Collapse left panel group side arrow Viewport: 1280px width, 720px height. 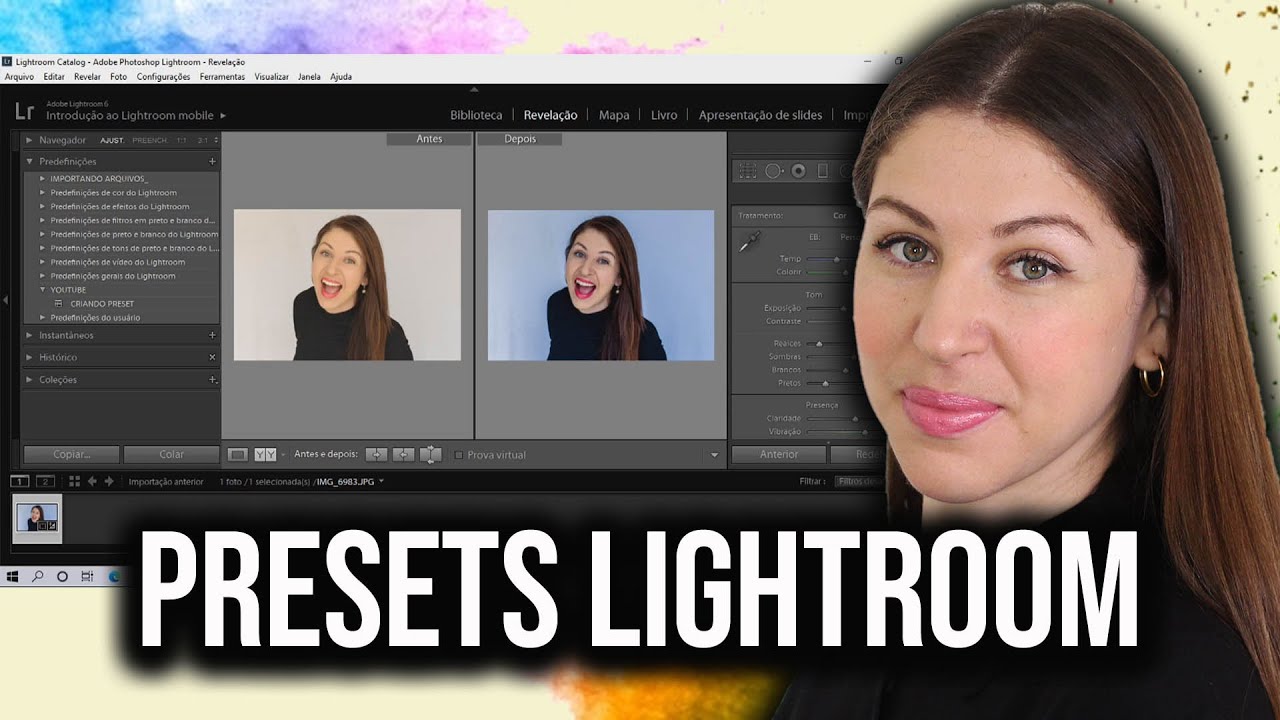click(x=5, y=299)
